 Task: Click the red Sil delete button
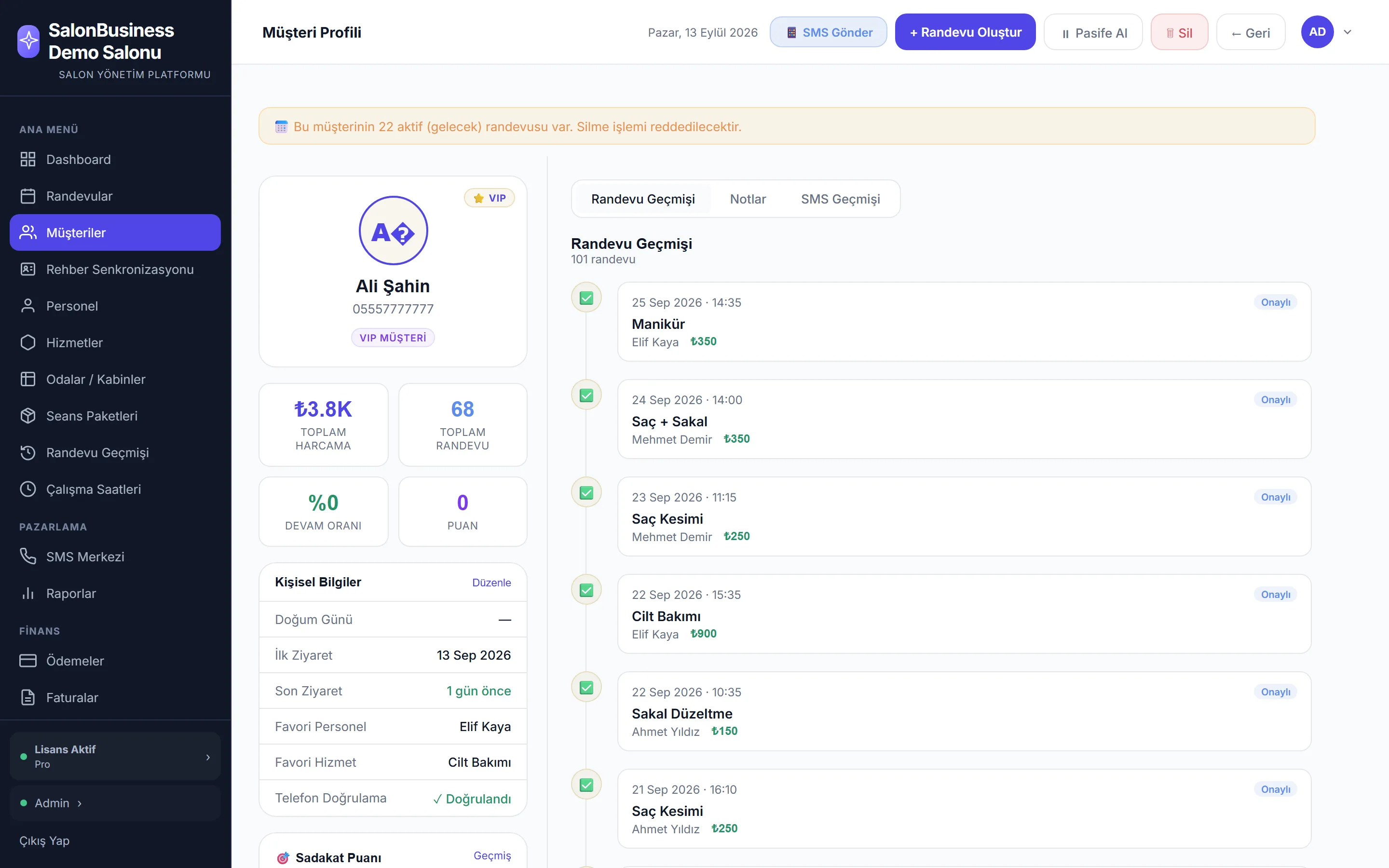click(1180, 33)
